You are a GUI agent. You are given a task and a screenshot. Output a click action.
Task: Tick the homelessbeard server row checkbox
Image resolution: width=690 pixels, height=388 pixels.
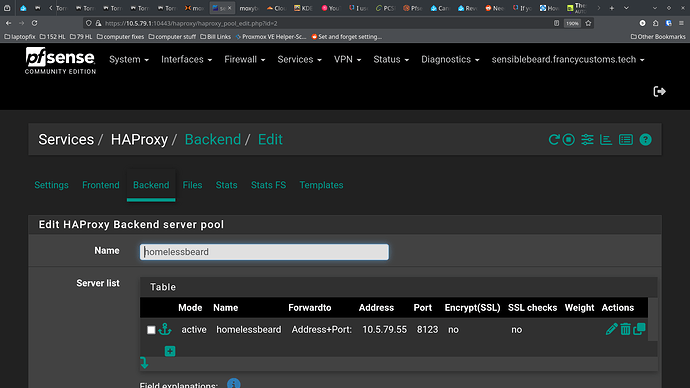[151, 330]
